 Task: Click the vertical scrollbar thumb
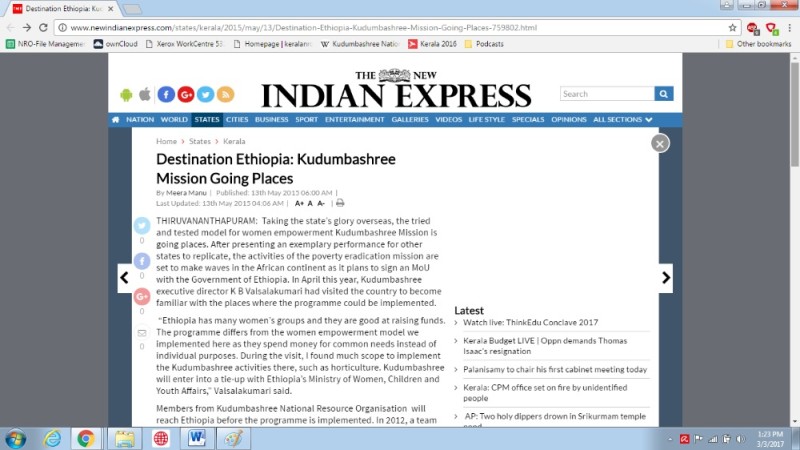click(x=795, y=115)
